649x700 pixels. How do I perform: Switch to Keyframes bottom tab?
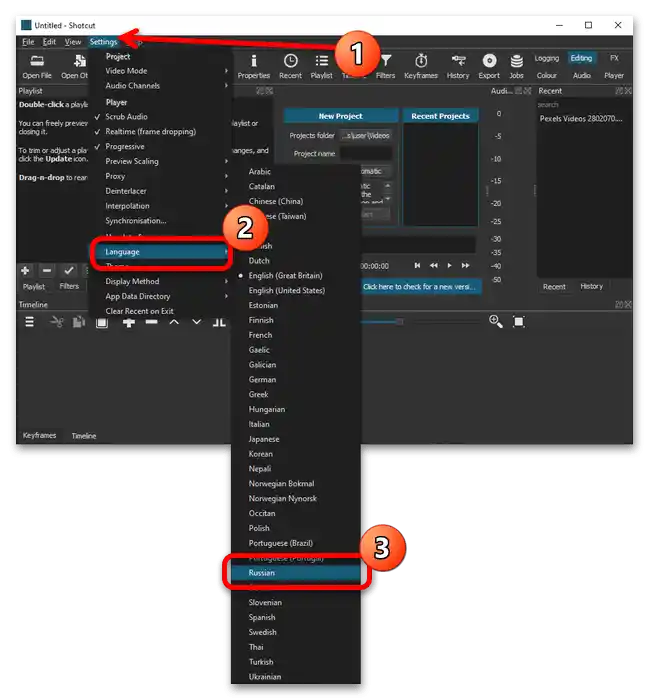point(39,436)
